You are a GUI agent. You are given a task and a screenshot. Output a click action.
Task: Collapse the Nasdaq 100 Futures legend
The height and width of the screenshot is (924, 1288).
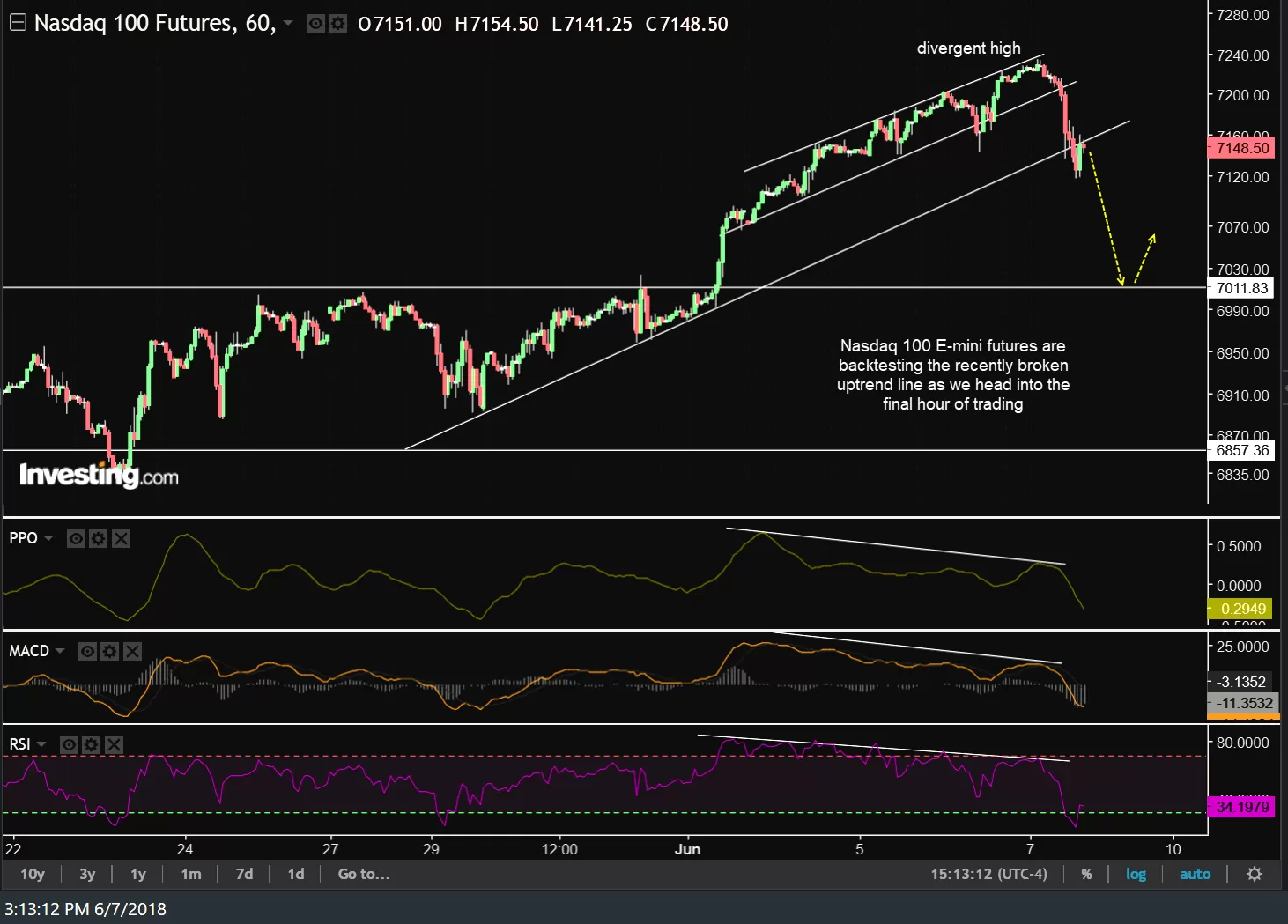click(x=18, y=24)
